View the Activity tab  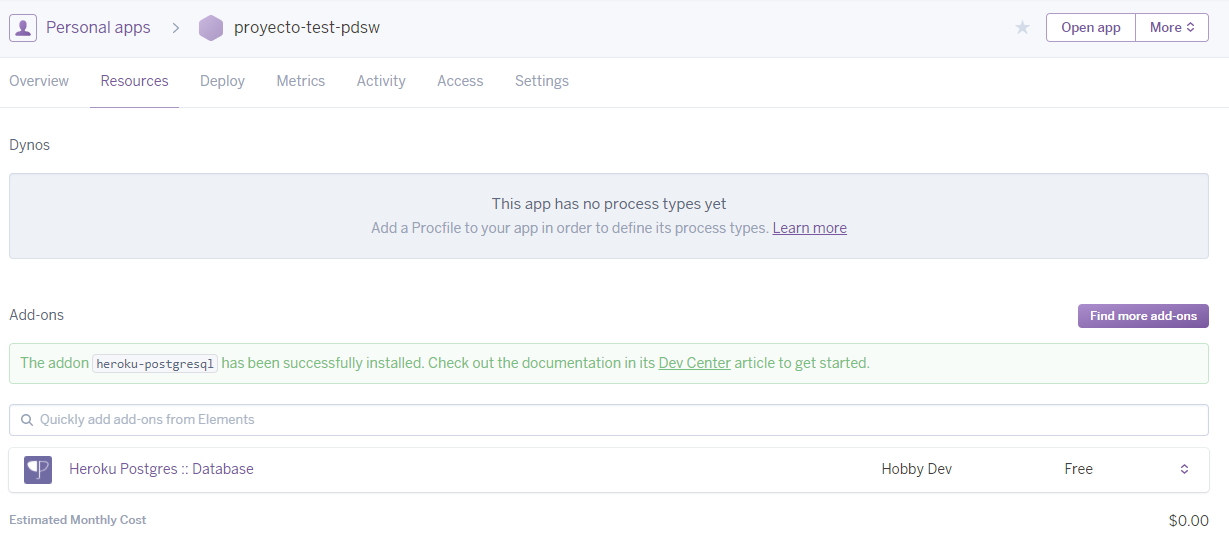pyautogui.click(x=381, y=81)
